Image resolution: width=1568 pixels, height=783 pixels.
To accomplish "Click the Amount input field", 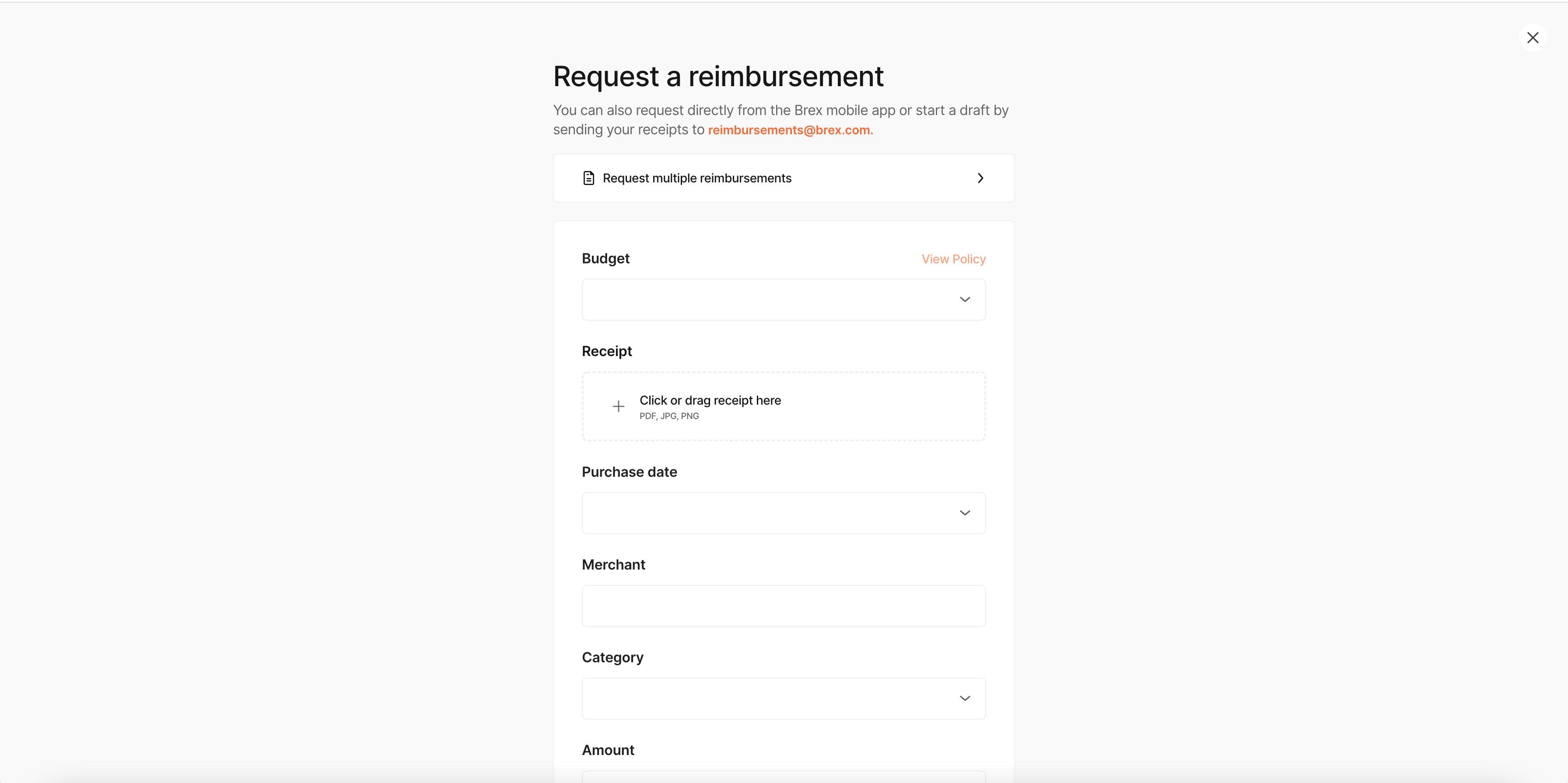I will pyautogui.click(x=784, y=779).
